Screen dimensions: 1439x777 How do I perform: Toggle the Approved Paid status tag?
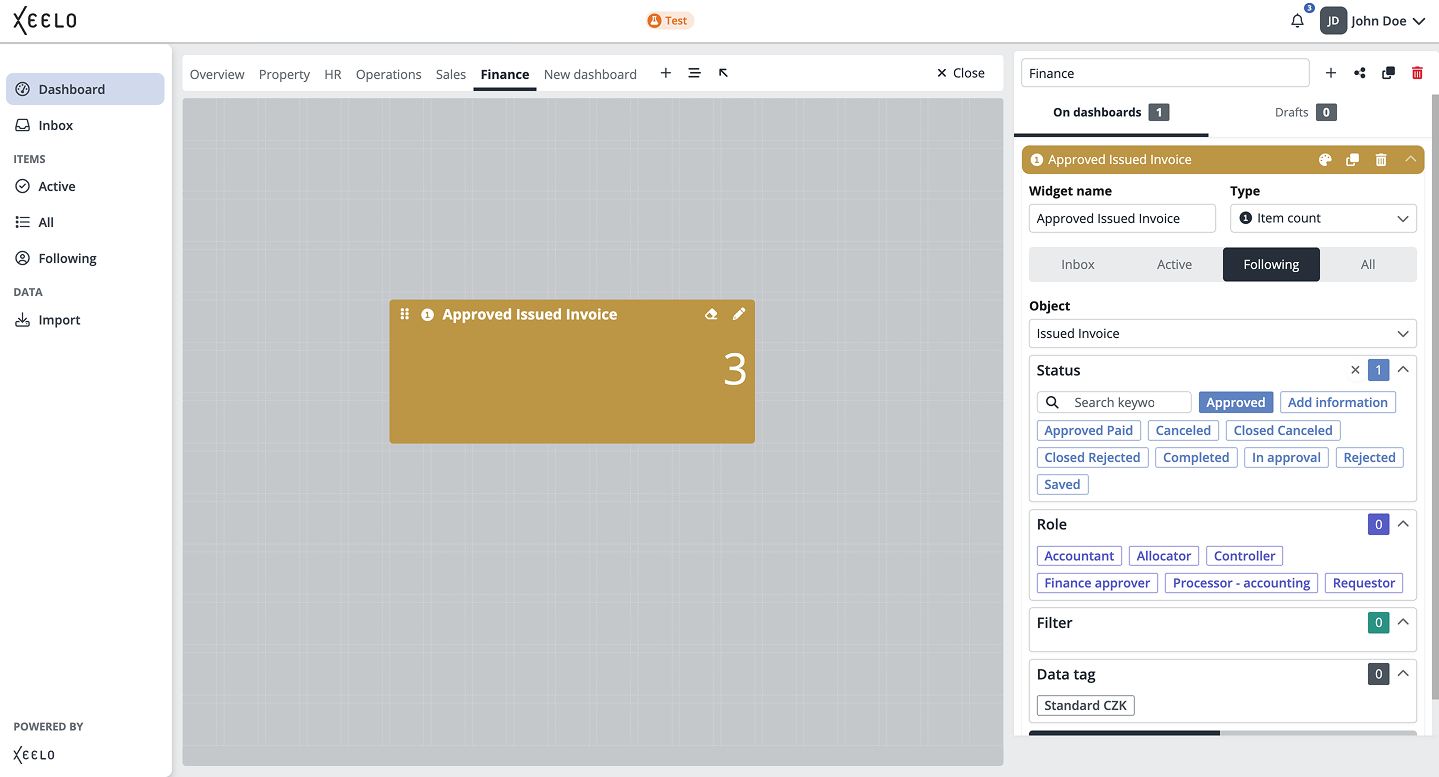1088,430
